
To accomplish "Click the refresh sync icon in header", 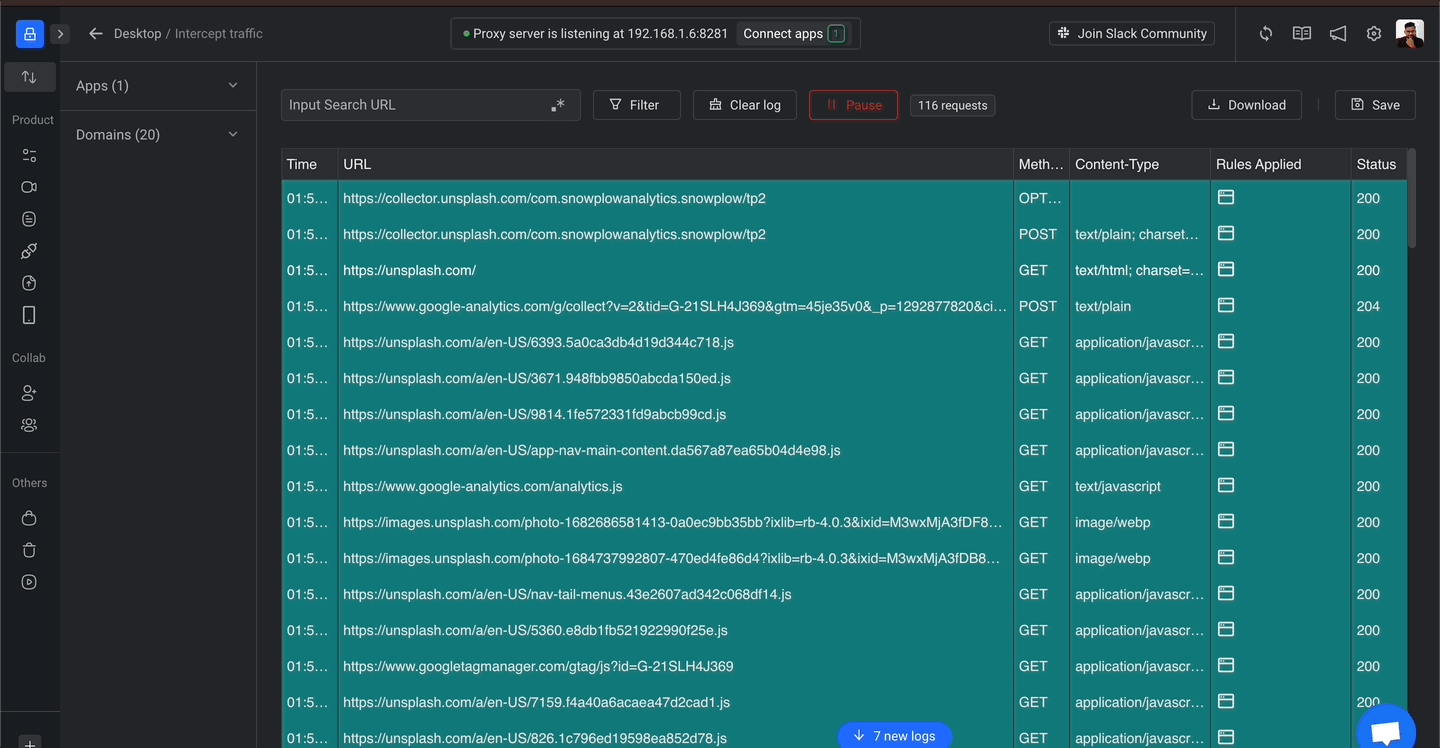I will [x=1266, y=34].
